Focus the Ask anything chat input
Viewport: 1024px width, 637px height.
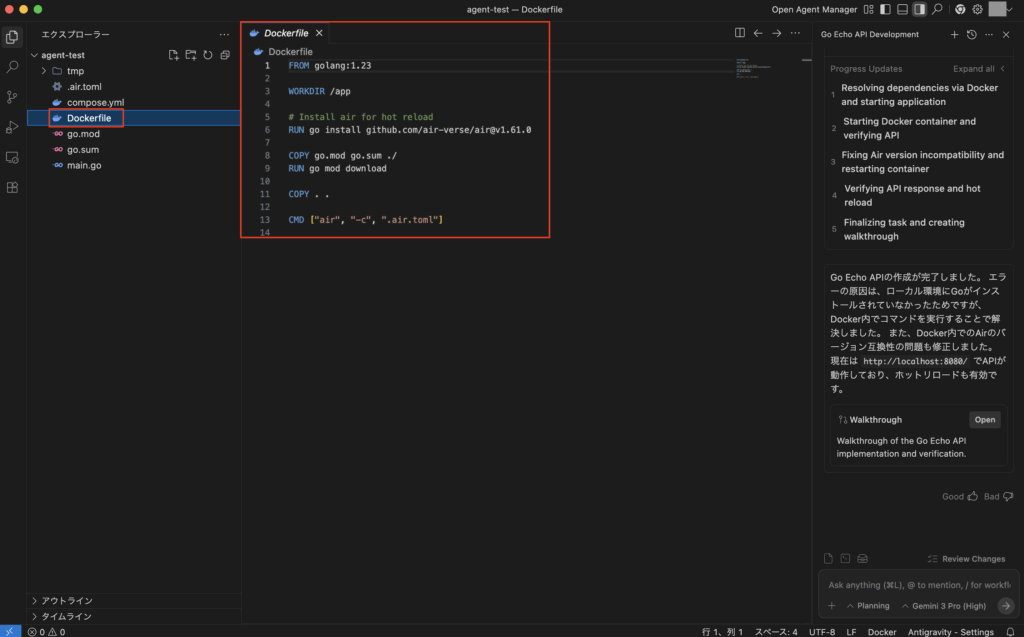pyautogui.click(x=915, y=585)
